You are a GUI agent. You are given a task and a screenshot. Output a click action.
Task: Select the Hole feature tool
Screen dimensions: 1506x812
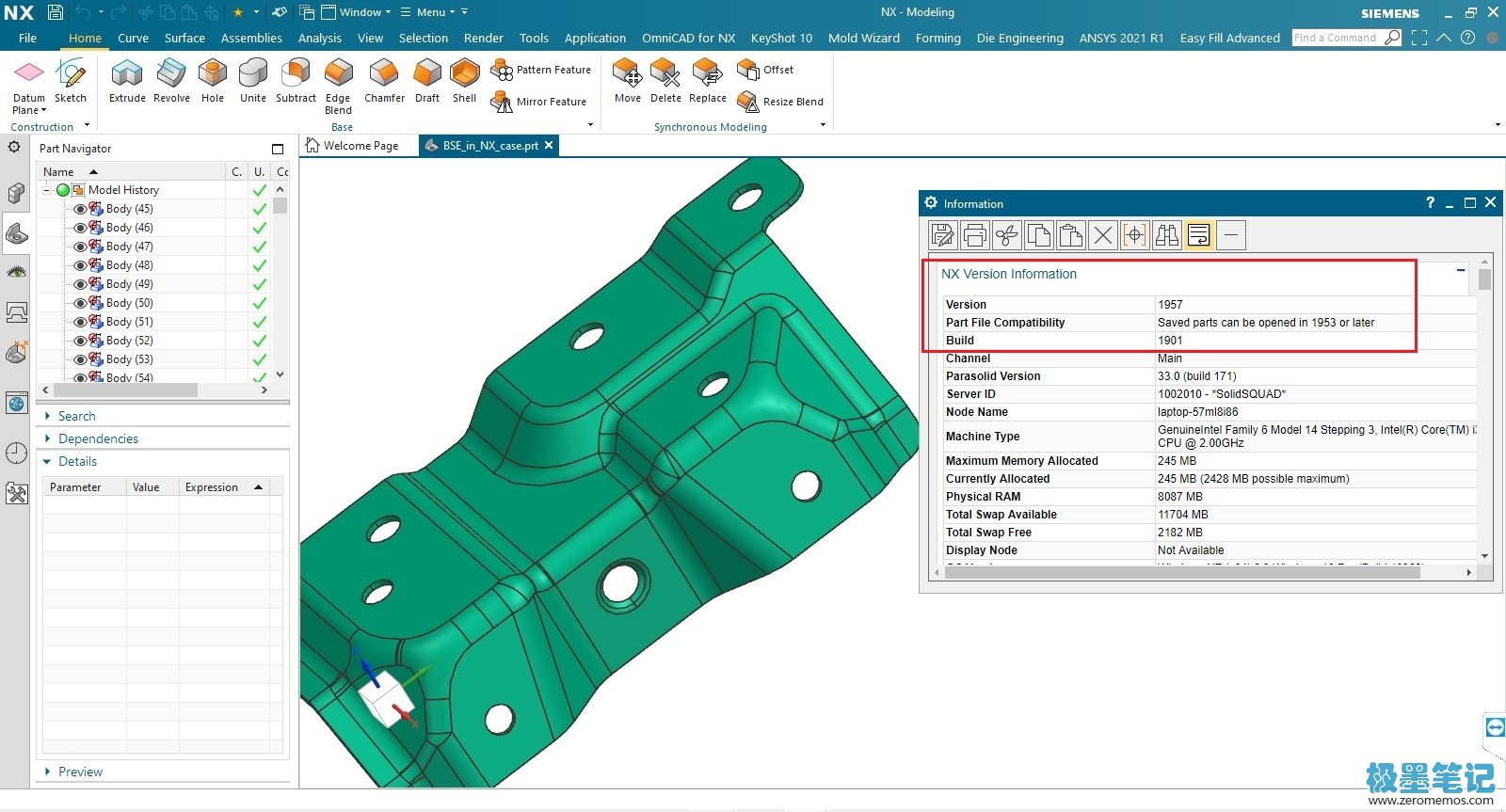213,81
